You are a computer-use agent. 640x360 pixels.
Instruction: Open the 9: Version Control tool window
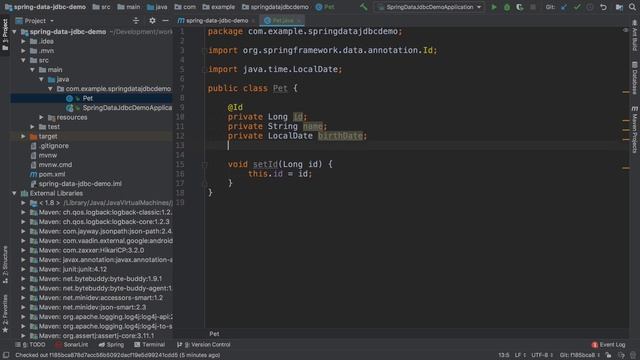204,345
